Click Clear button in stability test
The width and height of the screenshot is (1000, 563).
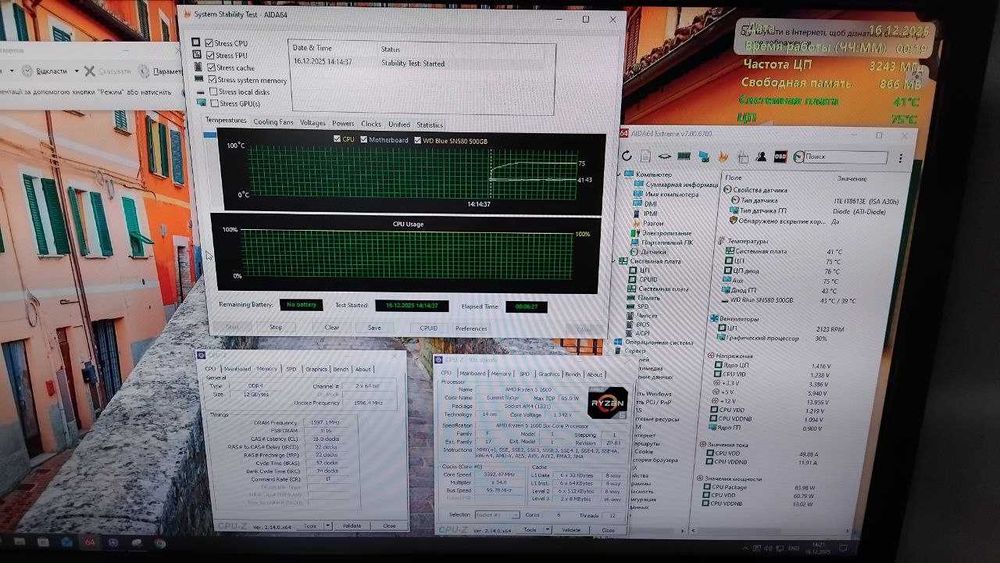332,327
